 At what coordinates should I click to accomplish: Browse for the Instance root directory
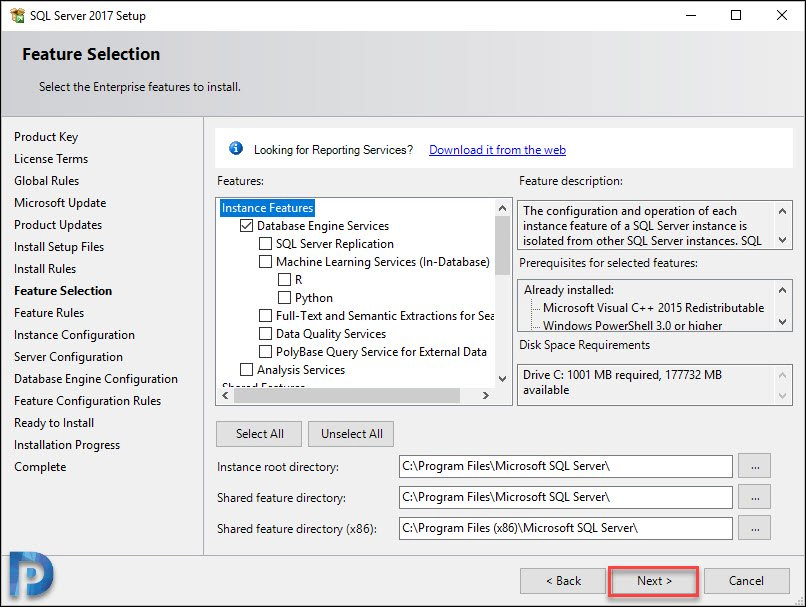coord(755,467)
